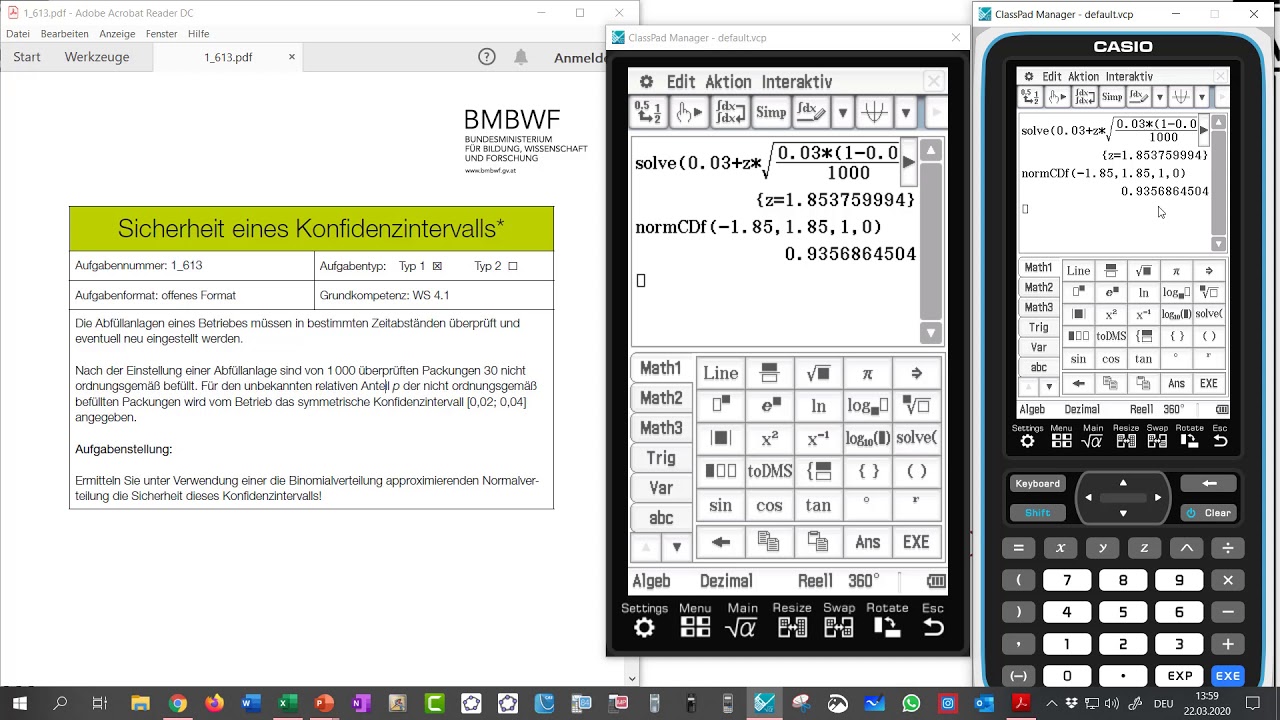Screen dimensions: 1280x720
Task: Click solve( key on large ClassPad keypad
Action: click(x=916, y=439)
